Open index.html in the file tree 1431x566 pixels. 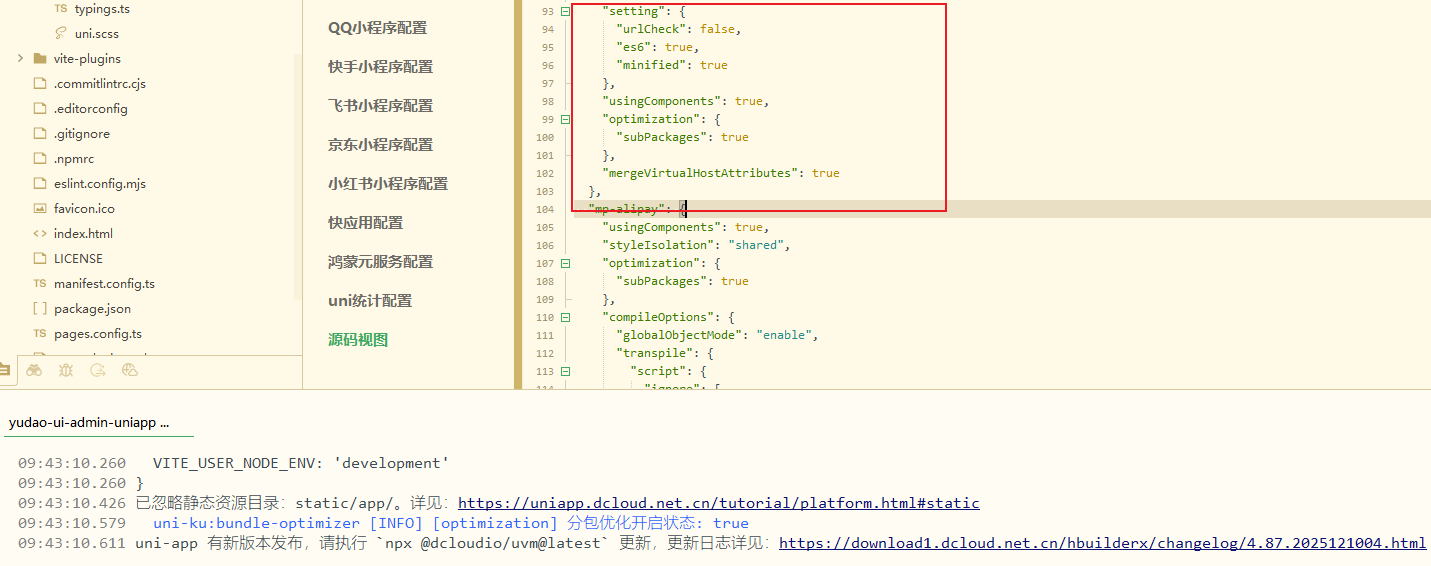(x=83, y=234)
